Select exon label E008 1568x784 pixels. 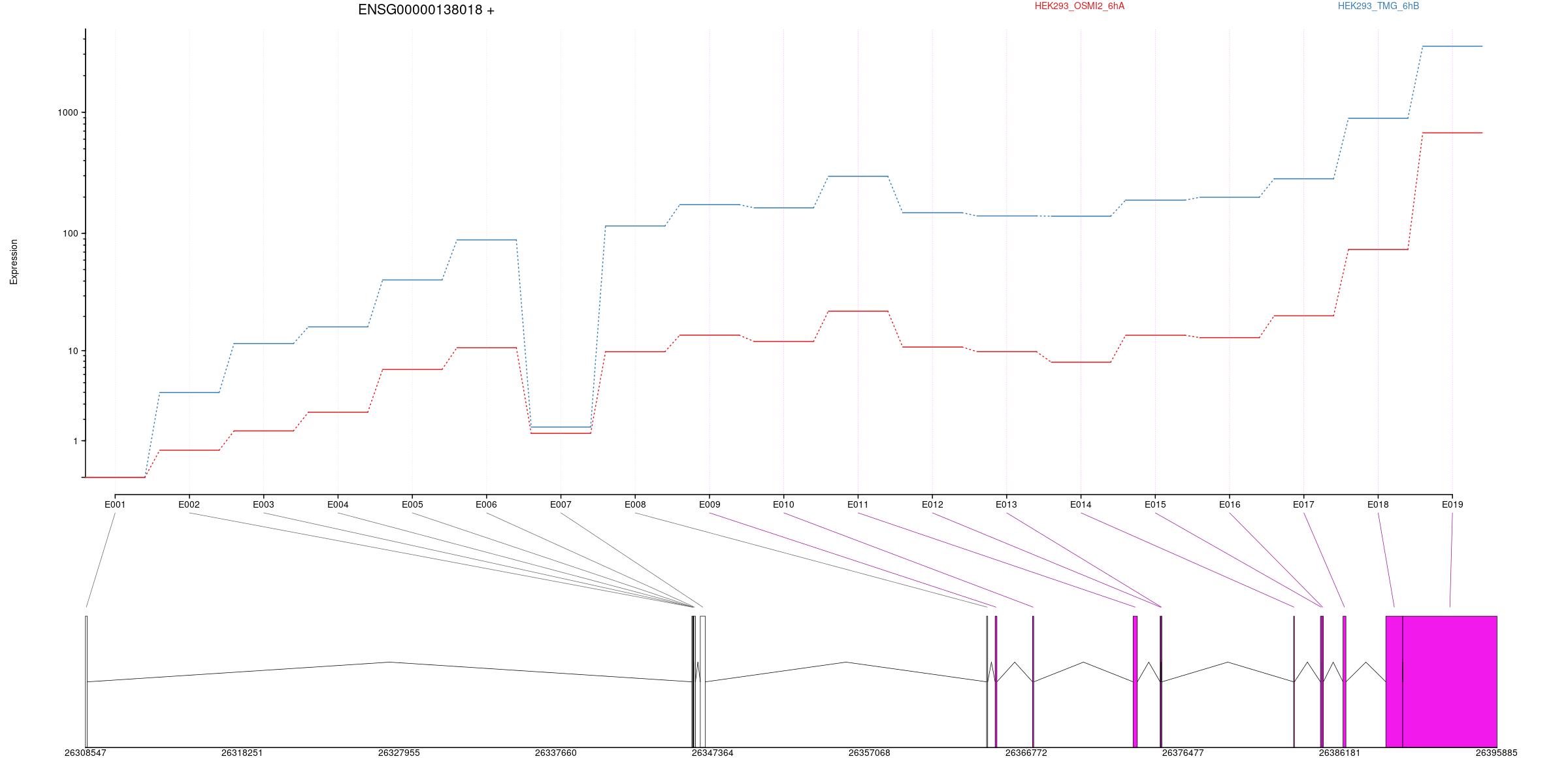[x=635, y=504]
